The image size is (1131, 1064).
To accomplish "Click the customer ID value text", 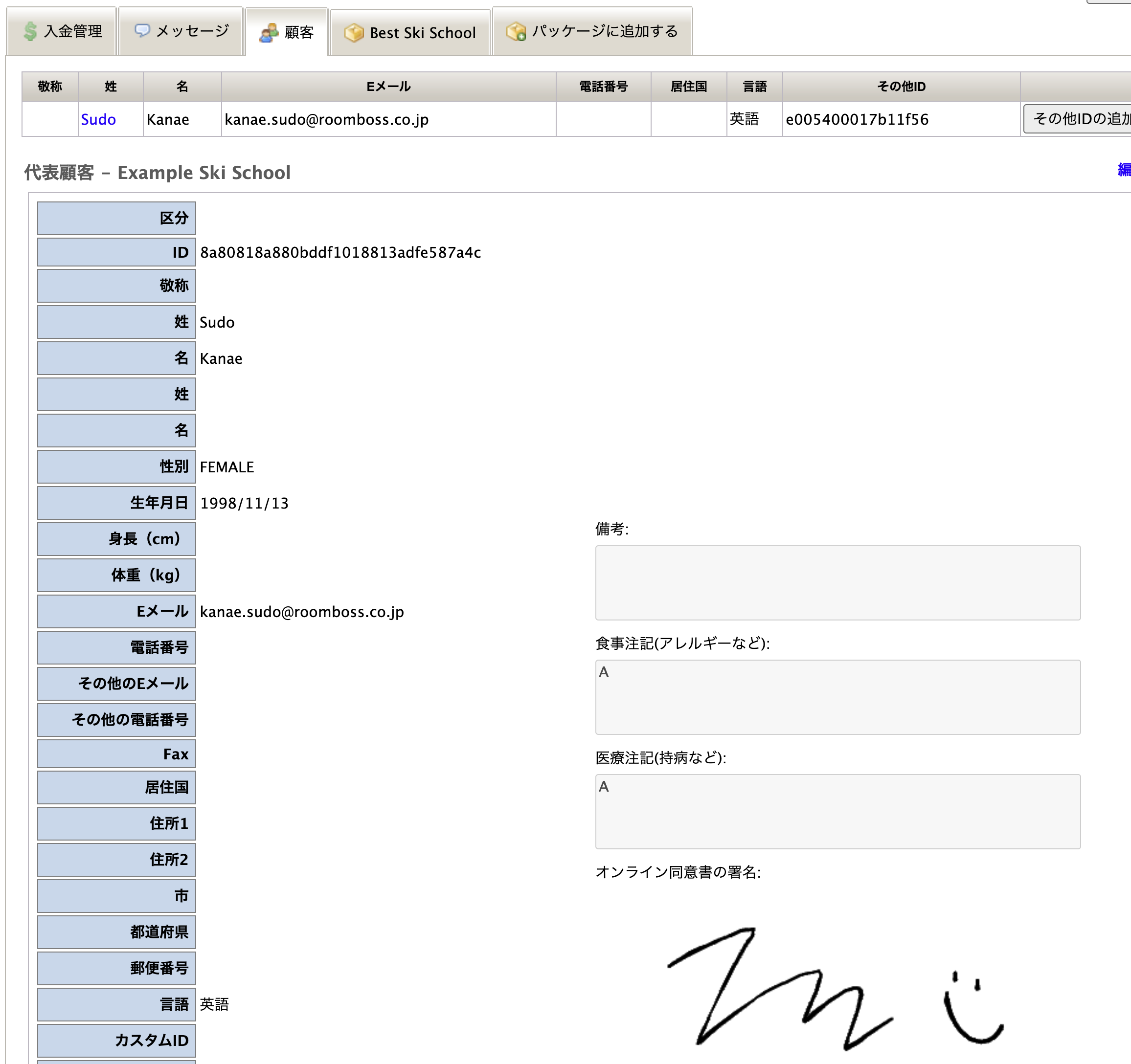I will point(340,252).
